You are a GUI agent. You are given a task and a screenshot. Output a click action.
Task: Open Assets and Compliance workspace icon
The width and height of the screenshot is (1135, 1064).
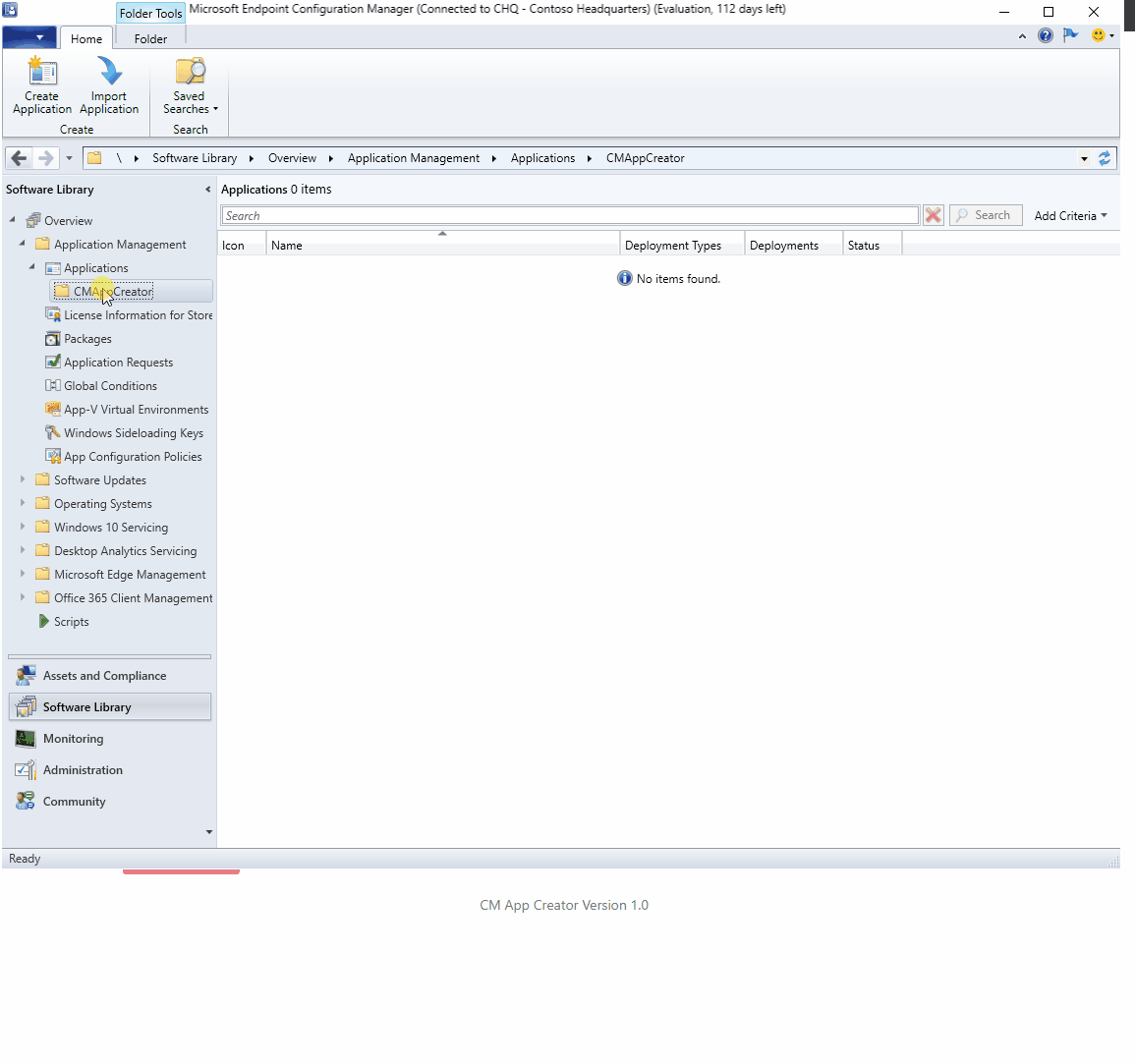click(26, 675)
